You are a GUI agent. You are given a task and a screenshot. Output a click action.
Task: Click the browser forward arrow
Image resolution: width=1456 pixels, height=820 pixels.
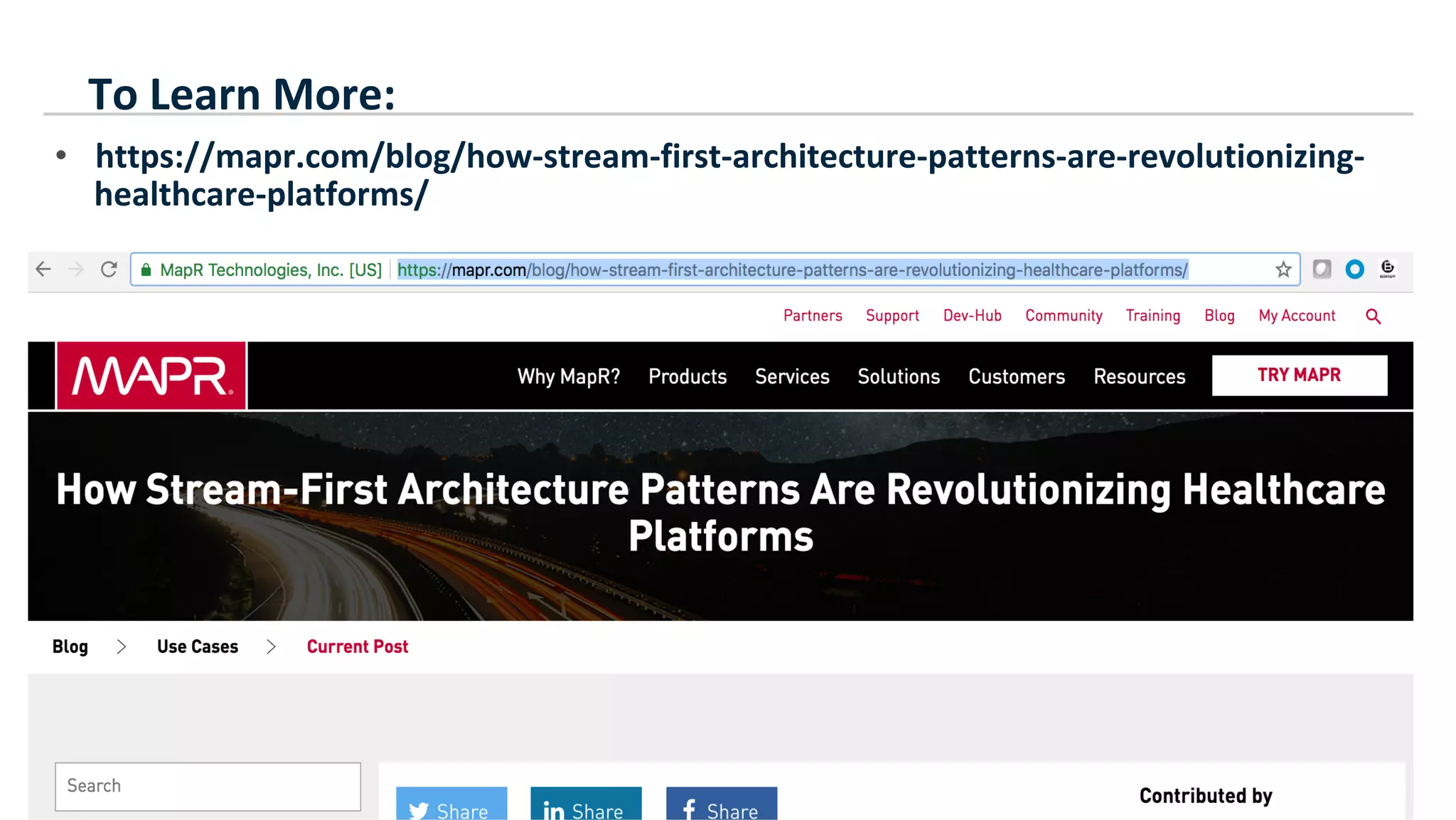pyautogui.click(x=75, y=270)
